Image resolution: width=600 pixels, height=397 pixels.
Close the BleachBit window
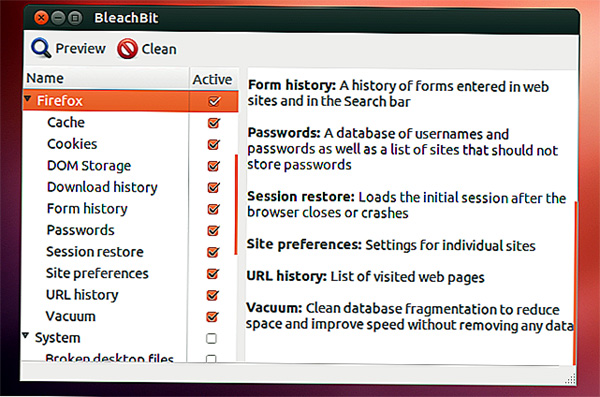[41, 18]
